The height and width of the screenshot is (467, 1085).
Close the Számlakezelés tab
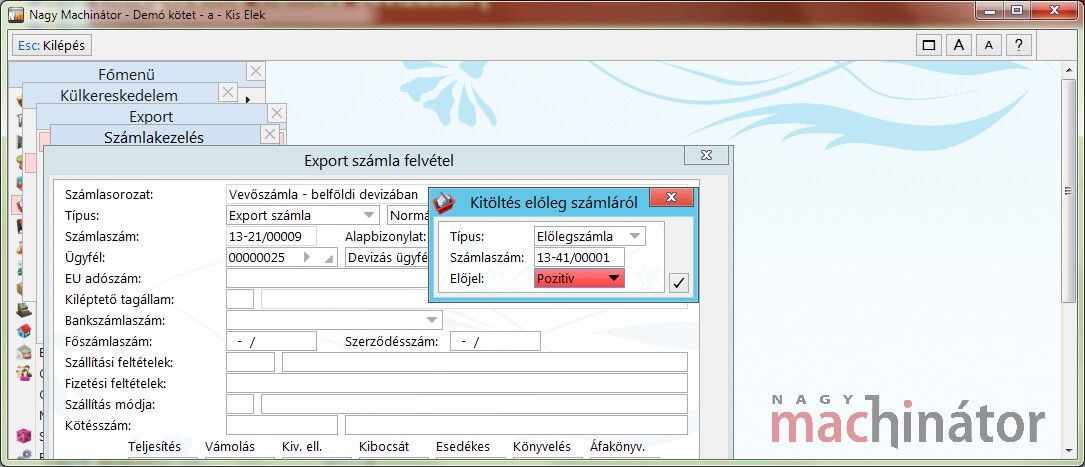click(271, 134)
